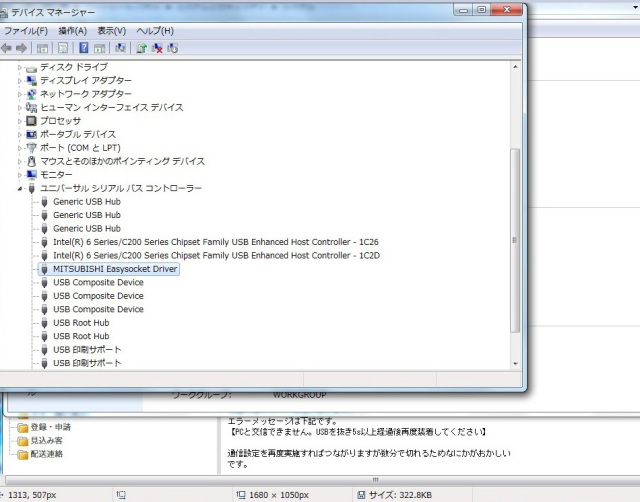This screenshot has width=640, height=502.
Task: Maximize the Device Manager window
Action: (482, 9)
